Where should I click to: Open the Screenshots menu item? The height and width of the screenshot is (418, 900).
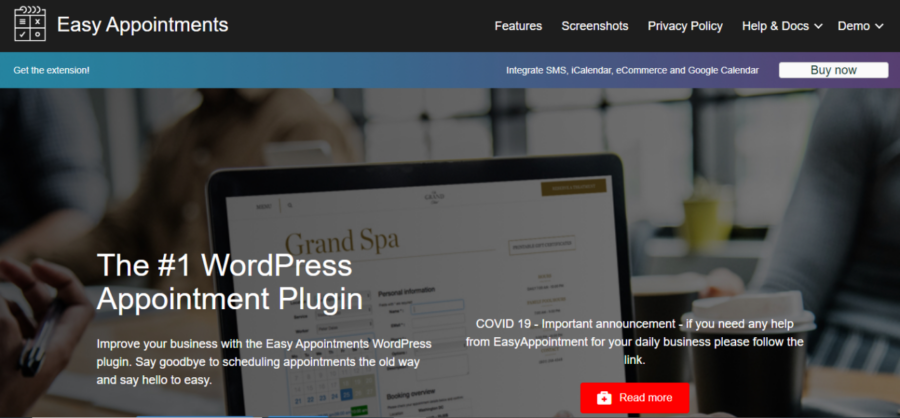[x=595, y=26]
